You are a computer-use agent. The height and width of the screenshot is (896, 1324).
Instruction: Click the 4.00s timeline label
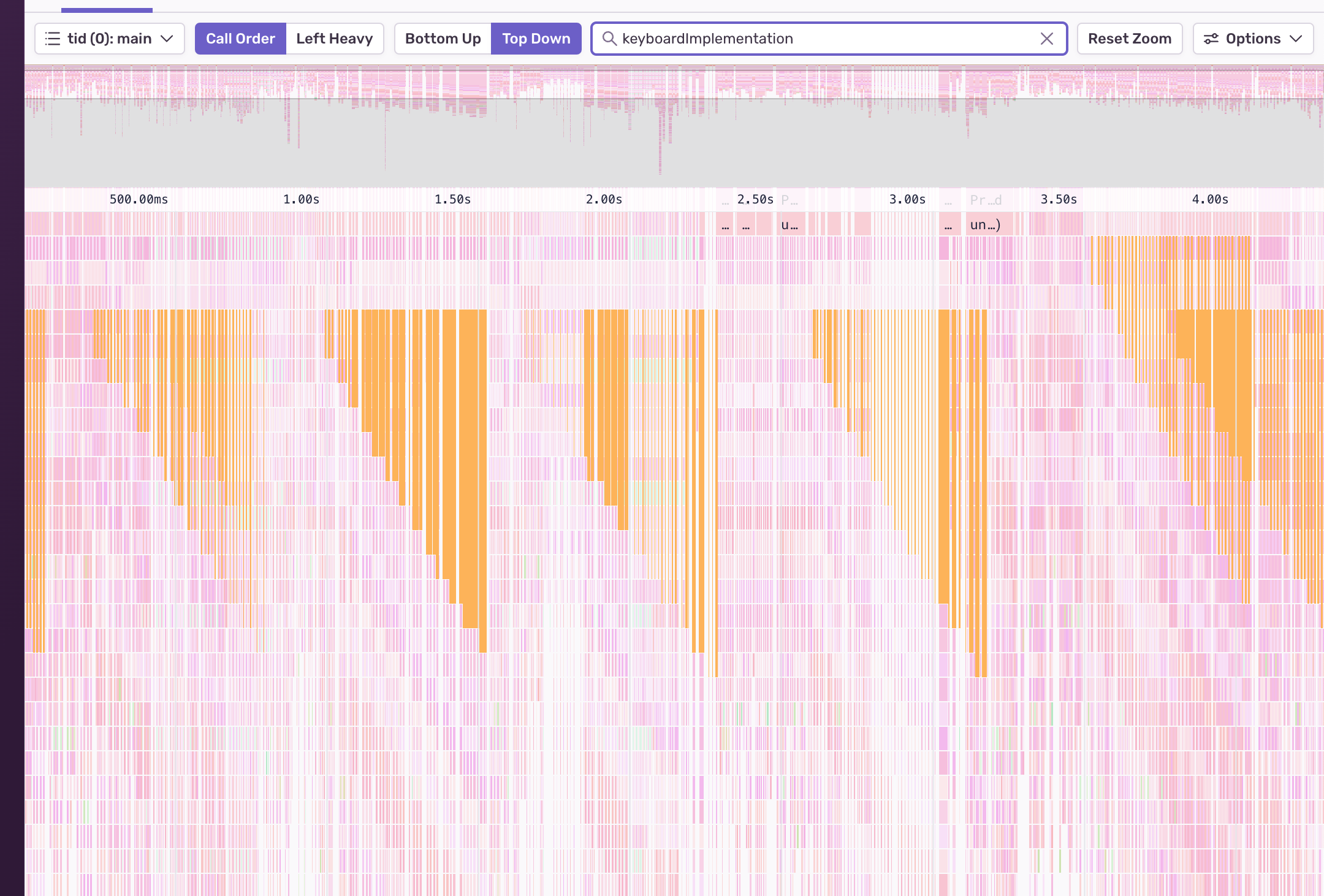[x=1210, y=200]
